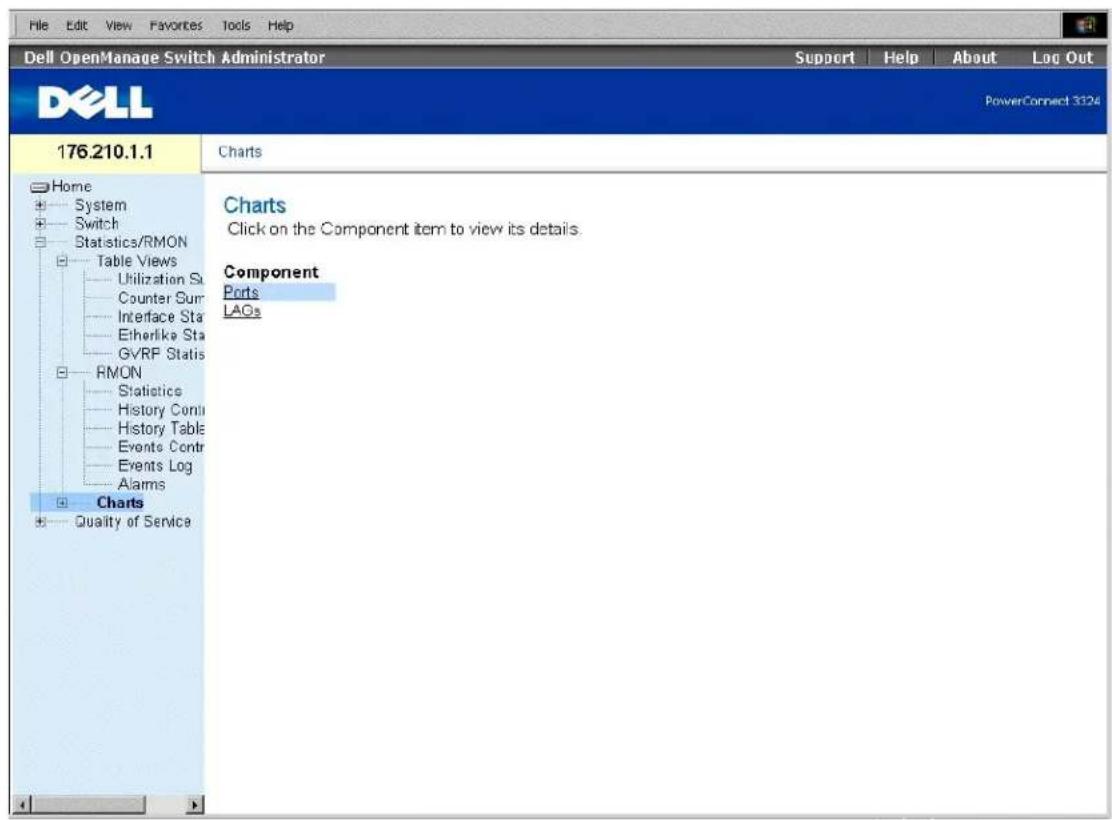Click the Charts breadcrumb text
This screenshot has width=1112, height=820.
240,152
